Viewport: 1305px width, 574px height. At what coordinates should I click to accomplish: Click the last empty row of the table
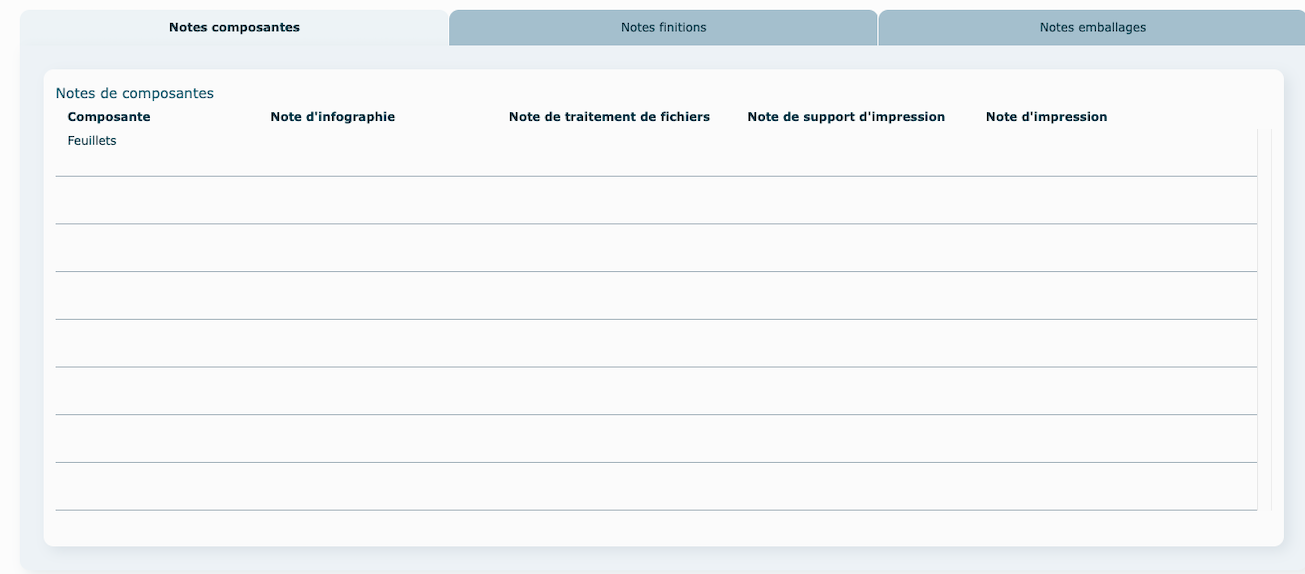click(656, 487)
